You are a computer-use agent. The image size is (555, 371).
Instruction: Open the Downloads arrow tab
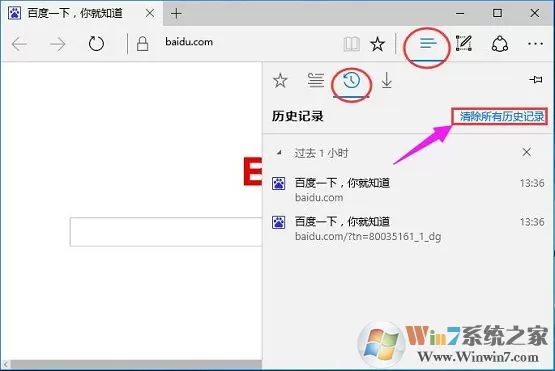[x=387, y=80]
